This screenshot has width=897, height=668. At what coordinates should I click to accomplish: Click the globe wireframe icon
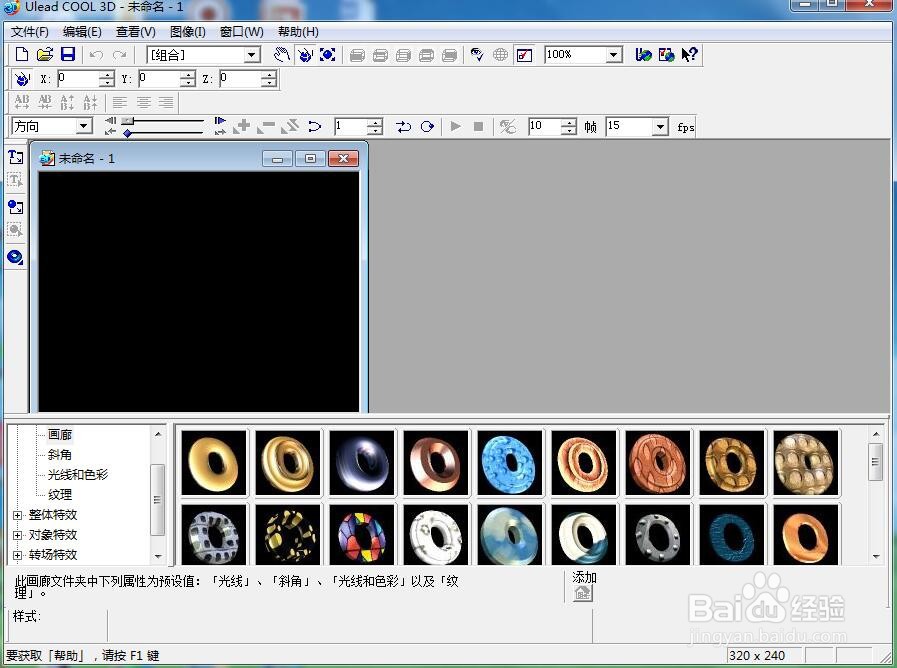[500, 55]
